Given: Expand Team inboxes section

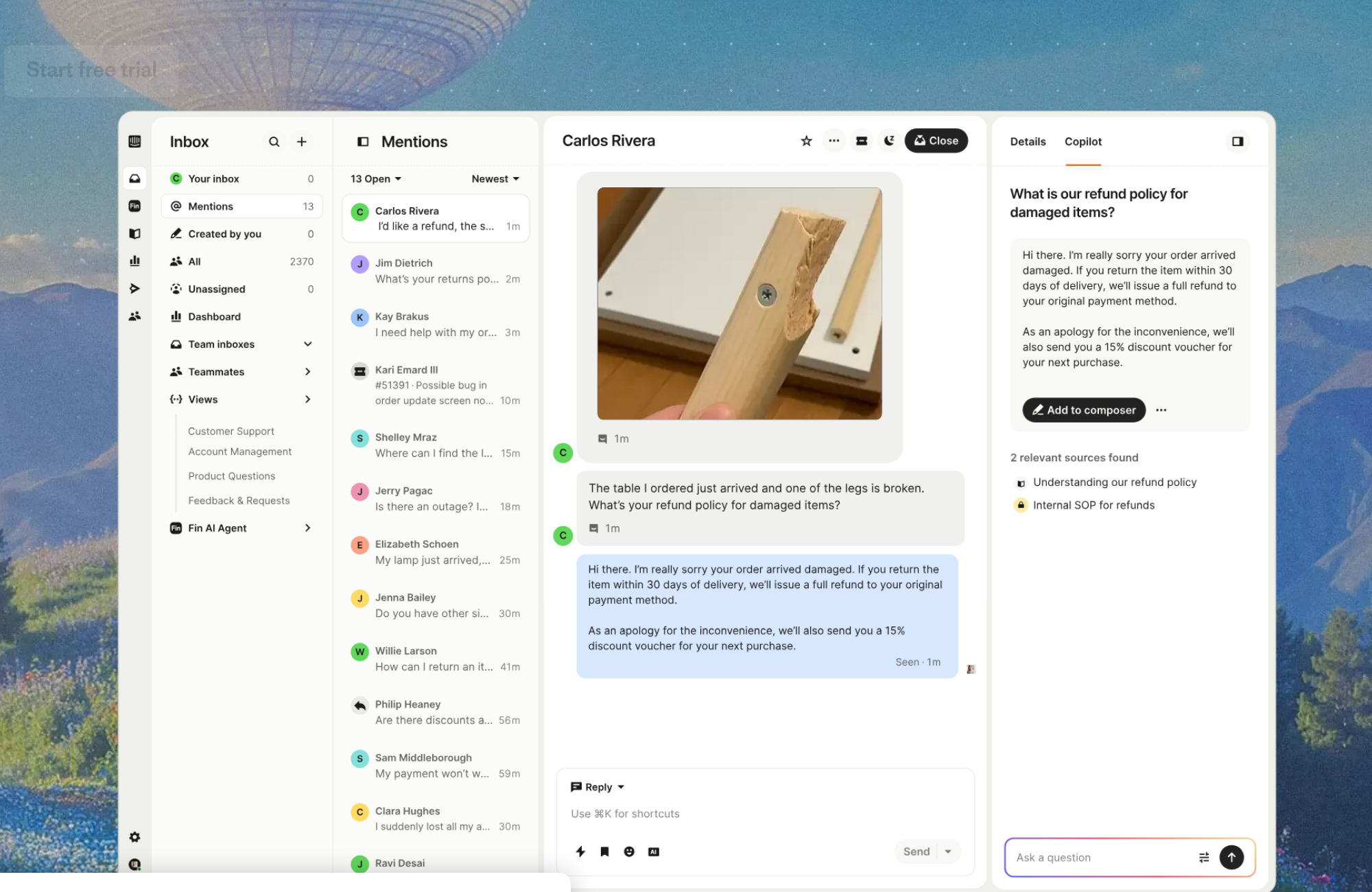Looking at the screenshot, I should (308, 344).
